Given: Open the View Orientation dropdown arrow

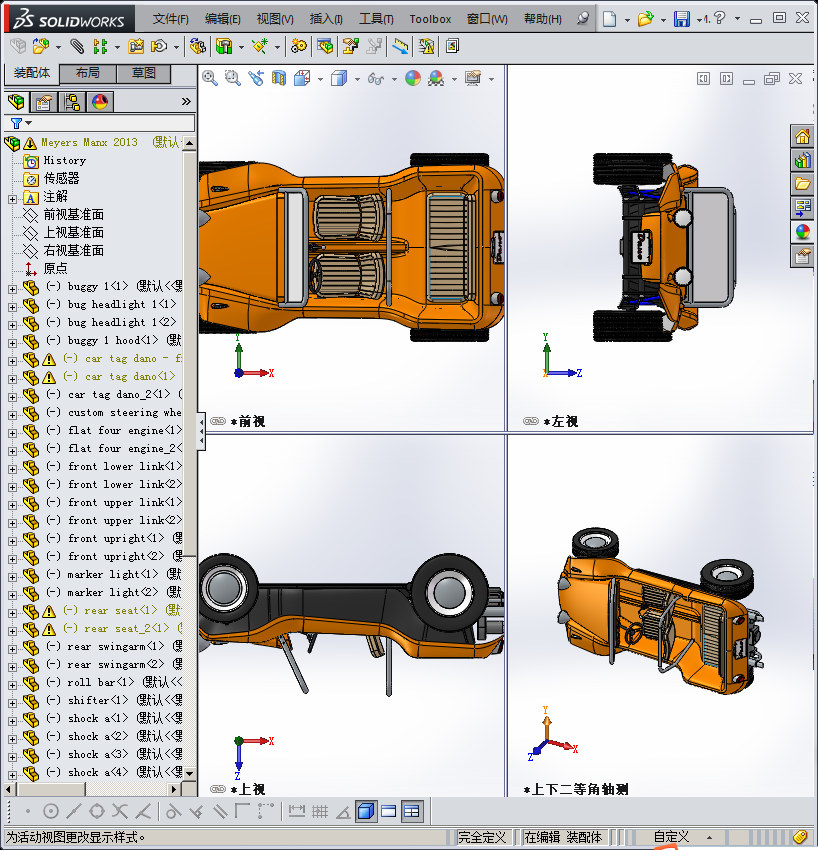Looking at the screenshot, I should pyautogui.click(x=320, y=79).
